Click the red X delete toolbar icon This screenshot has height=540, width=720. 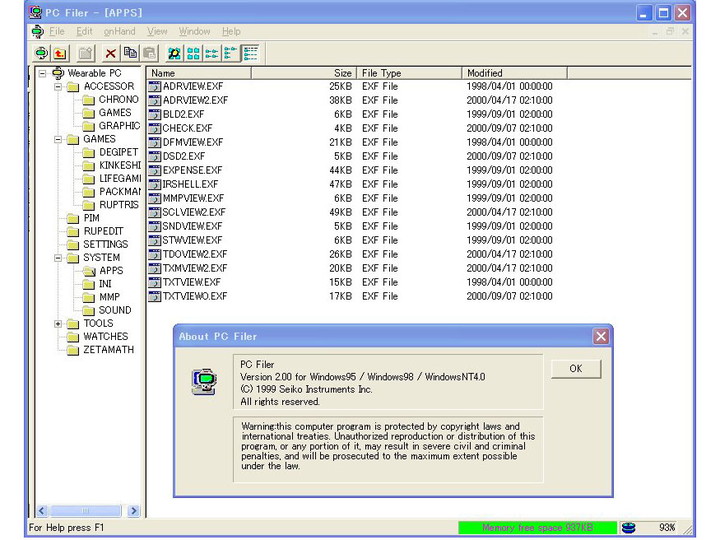coord(110,53)
